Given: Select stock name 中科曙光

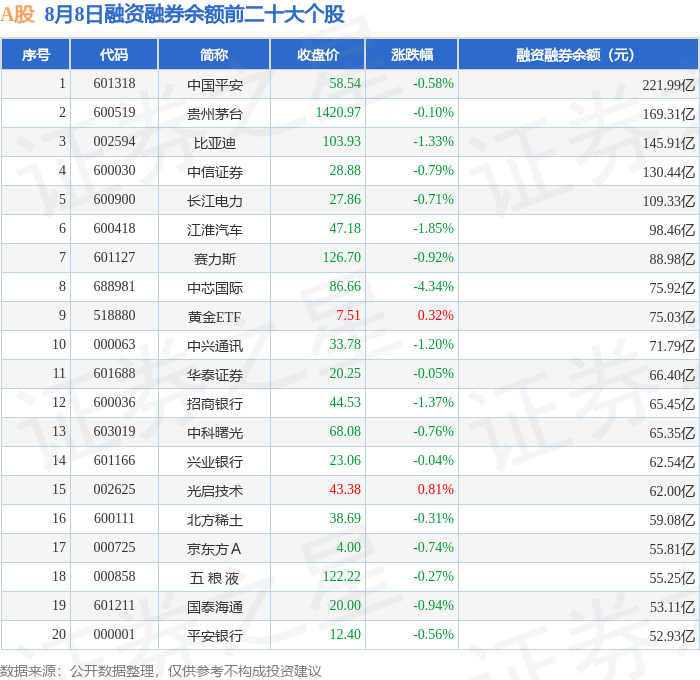Looking at the screenshot, I should pos(215,433).
